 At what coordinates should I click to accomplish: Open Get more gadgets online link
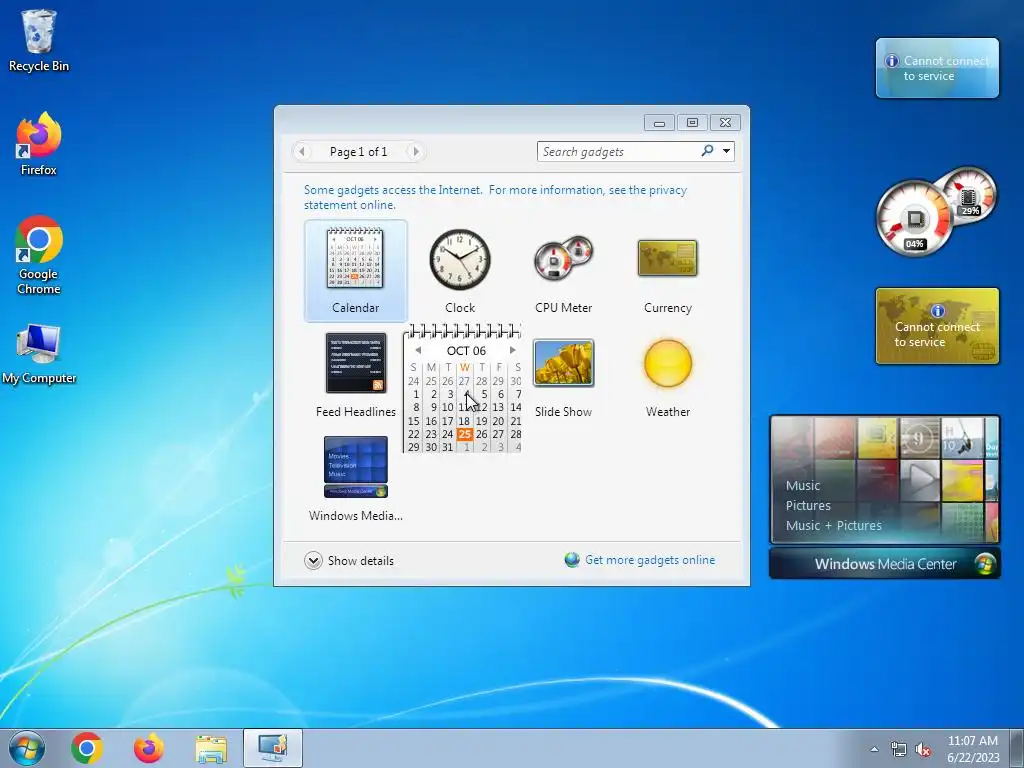tap(650, 560)
